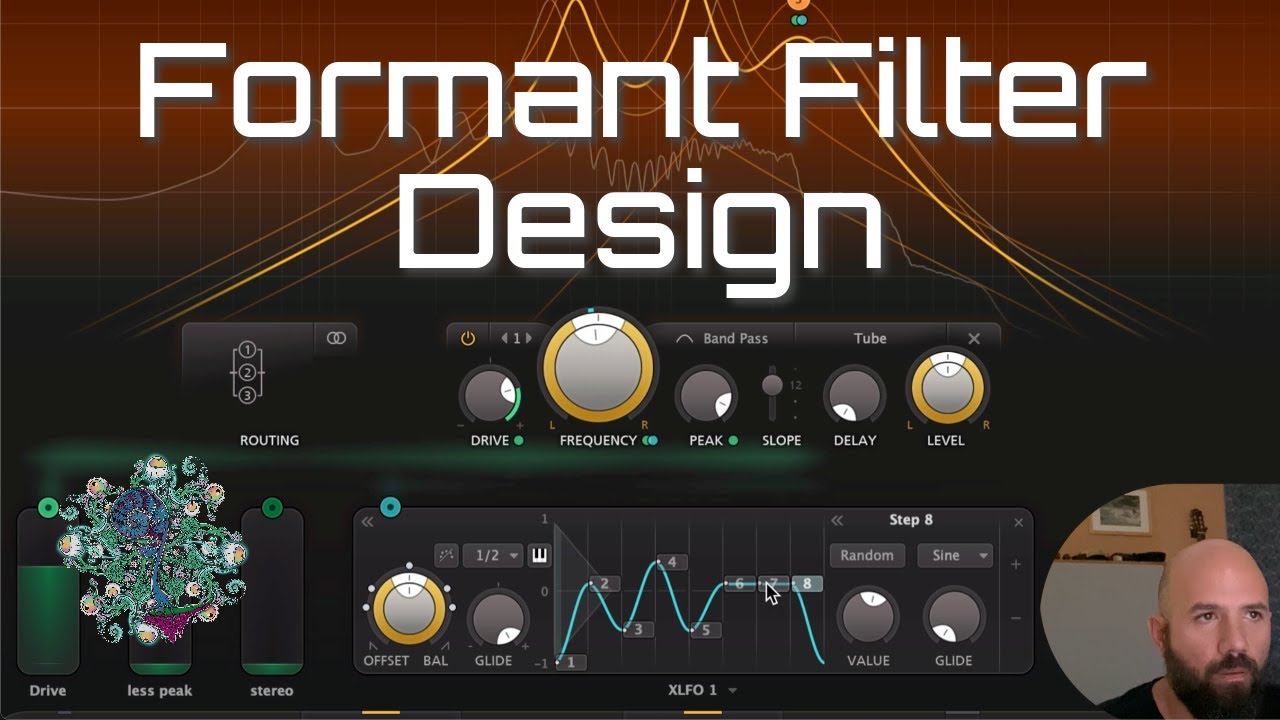
Task: Select step 5 in the XLFO
Action: (x=705, y=630)
